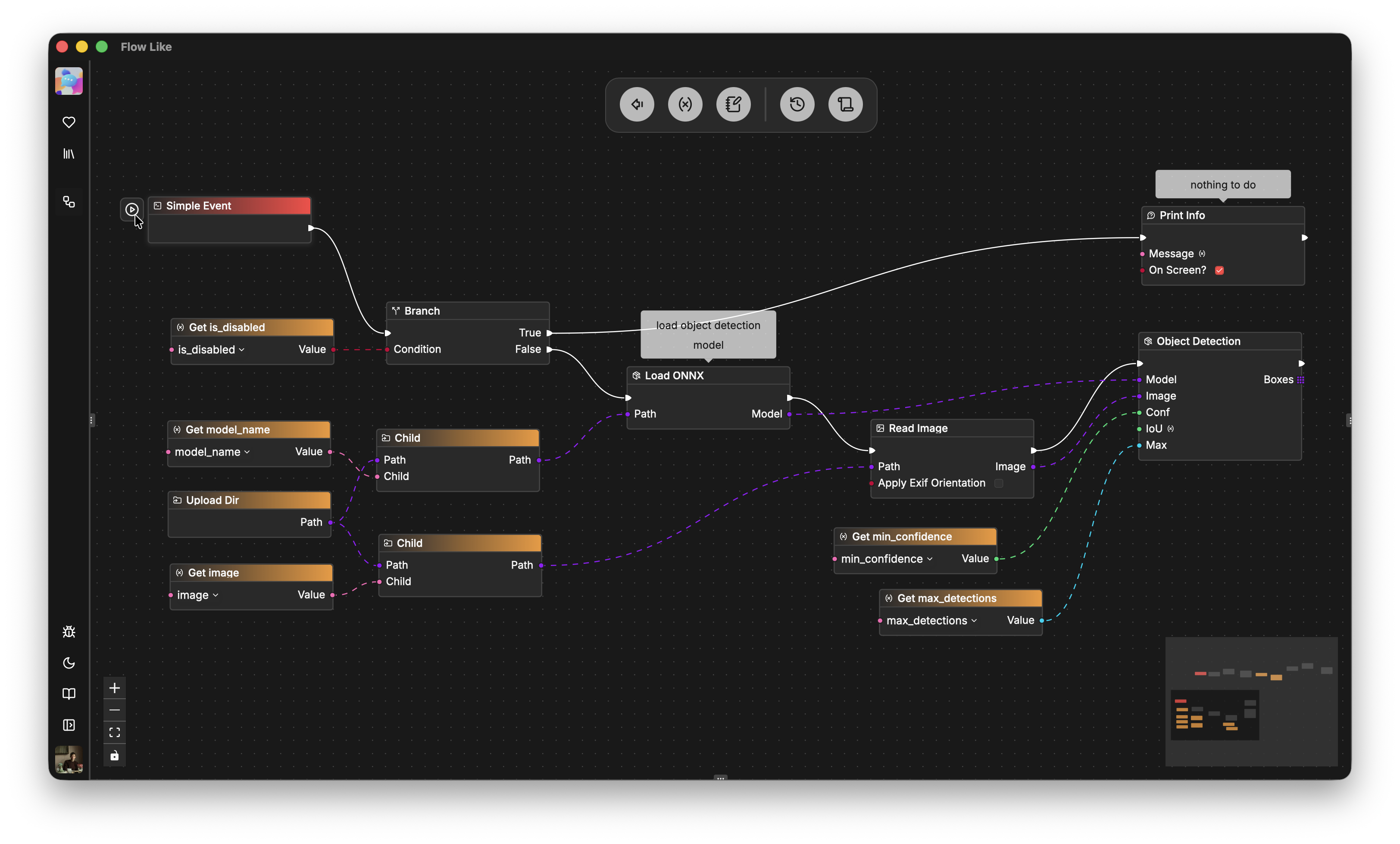Click the back arrow icon in the top toolbar
The width and height of the screenshot is (1400, 844).
[x=636, y=105]
